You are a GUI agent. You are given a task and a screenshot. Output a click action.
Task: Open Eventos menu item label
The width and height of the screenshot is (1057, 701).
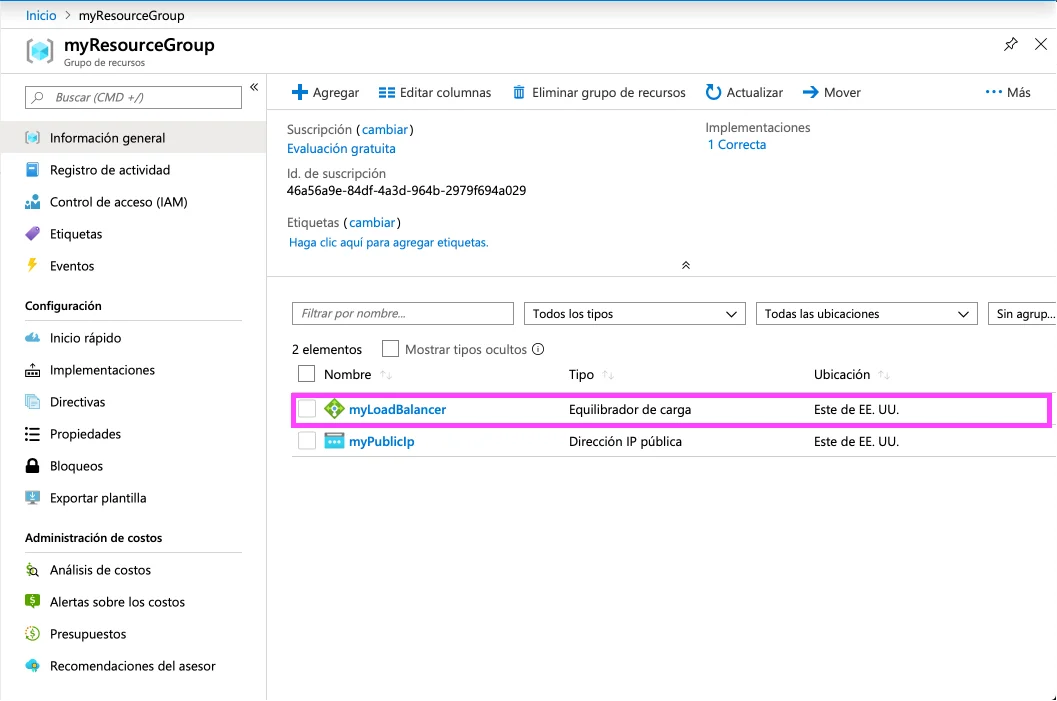72,266
